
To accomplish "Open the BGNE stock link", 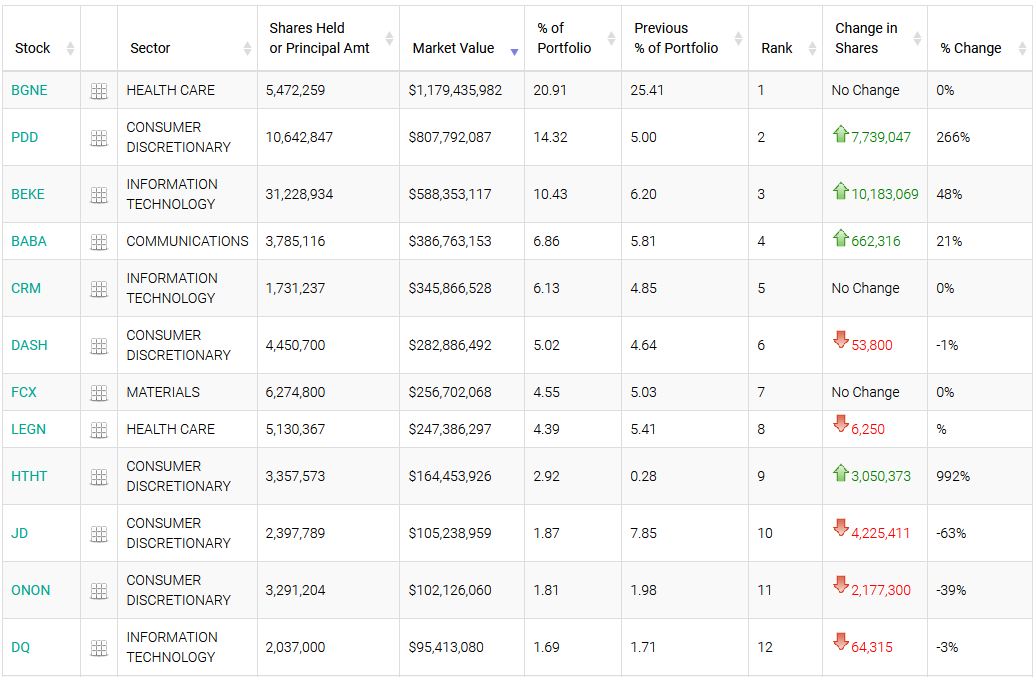I will 29,90.
